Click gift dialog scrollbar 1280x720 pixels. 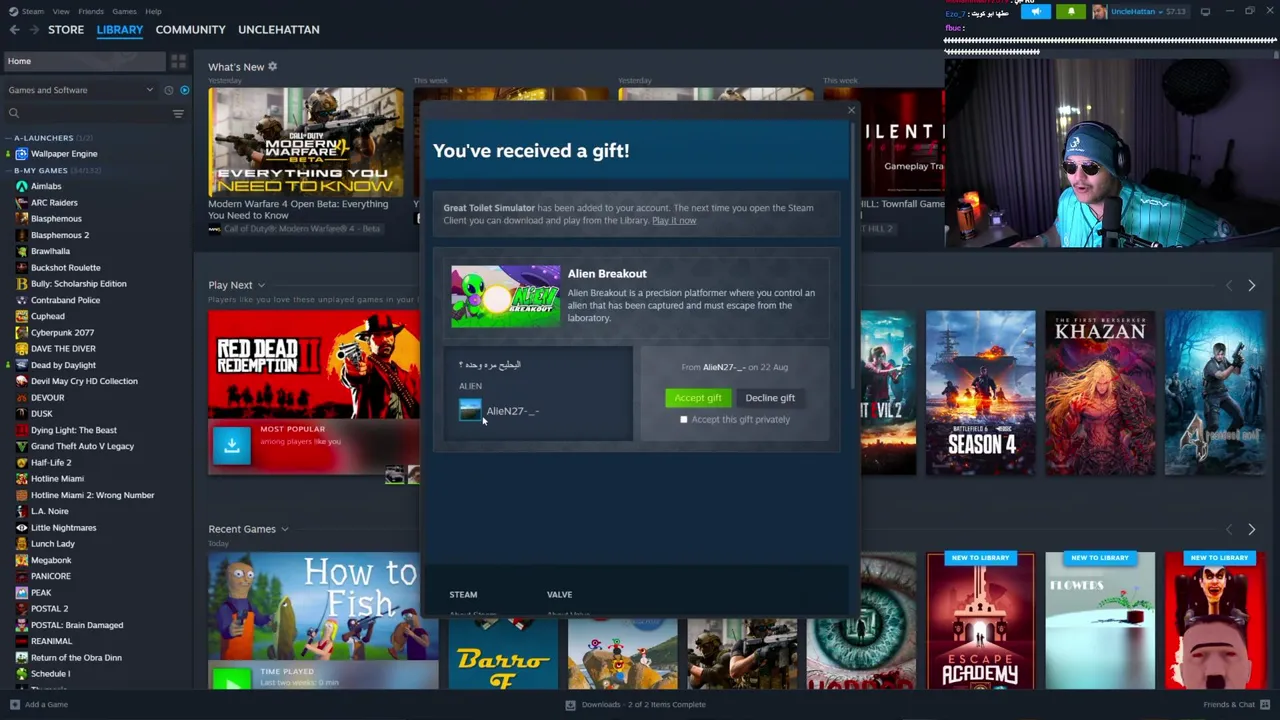pos(852,255)
